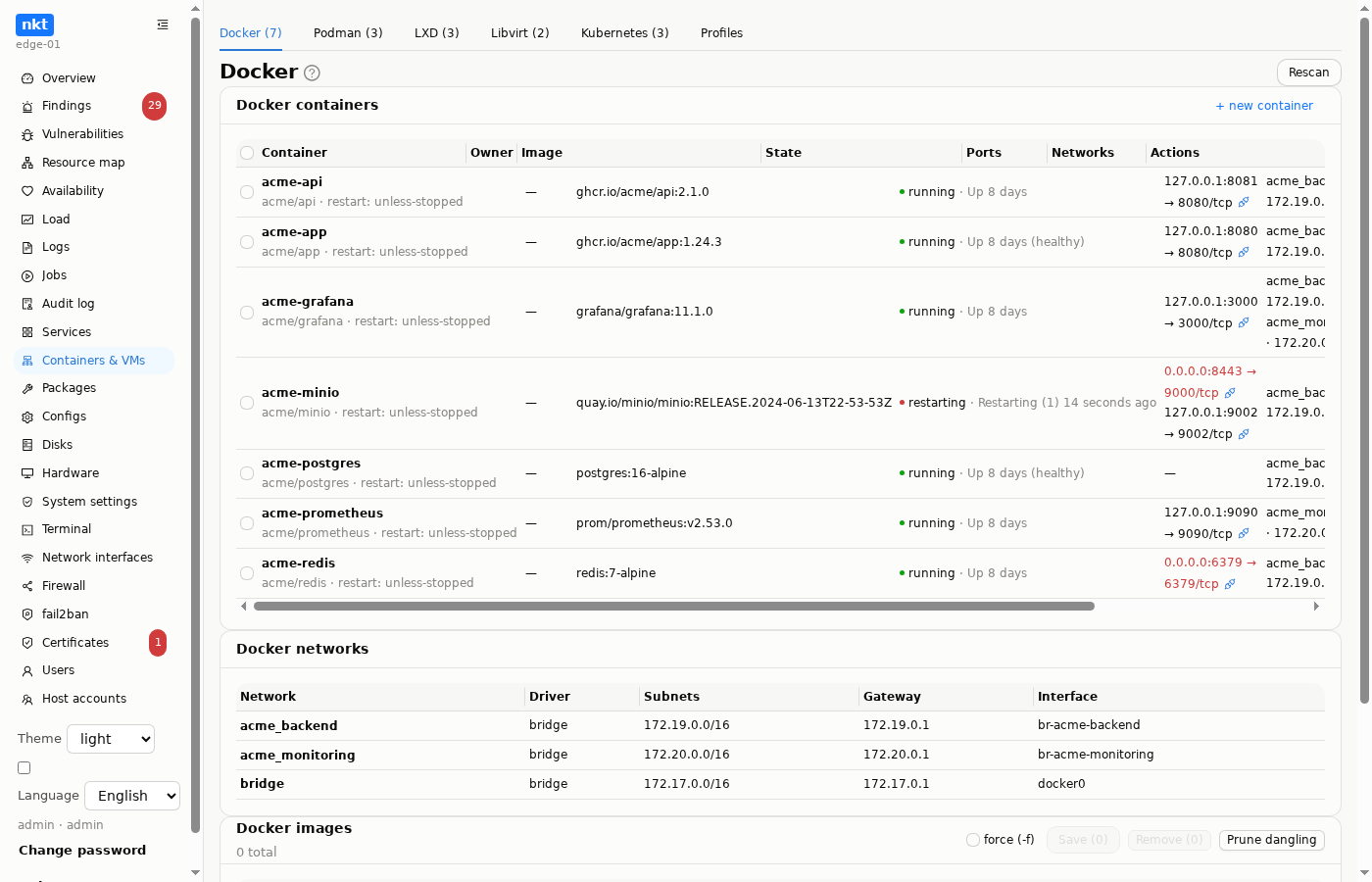Open the Docker help question-mark icon
Viewport: 1372px width, 882px height.
tap(312, 73)
